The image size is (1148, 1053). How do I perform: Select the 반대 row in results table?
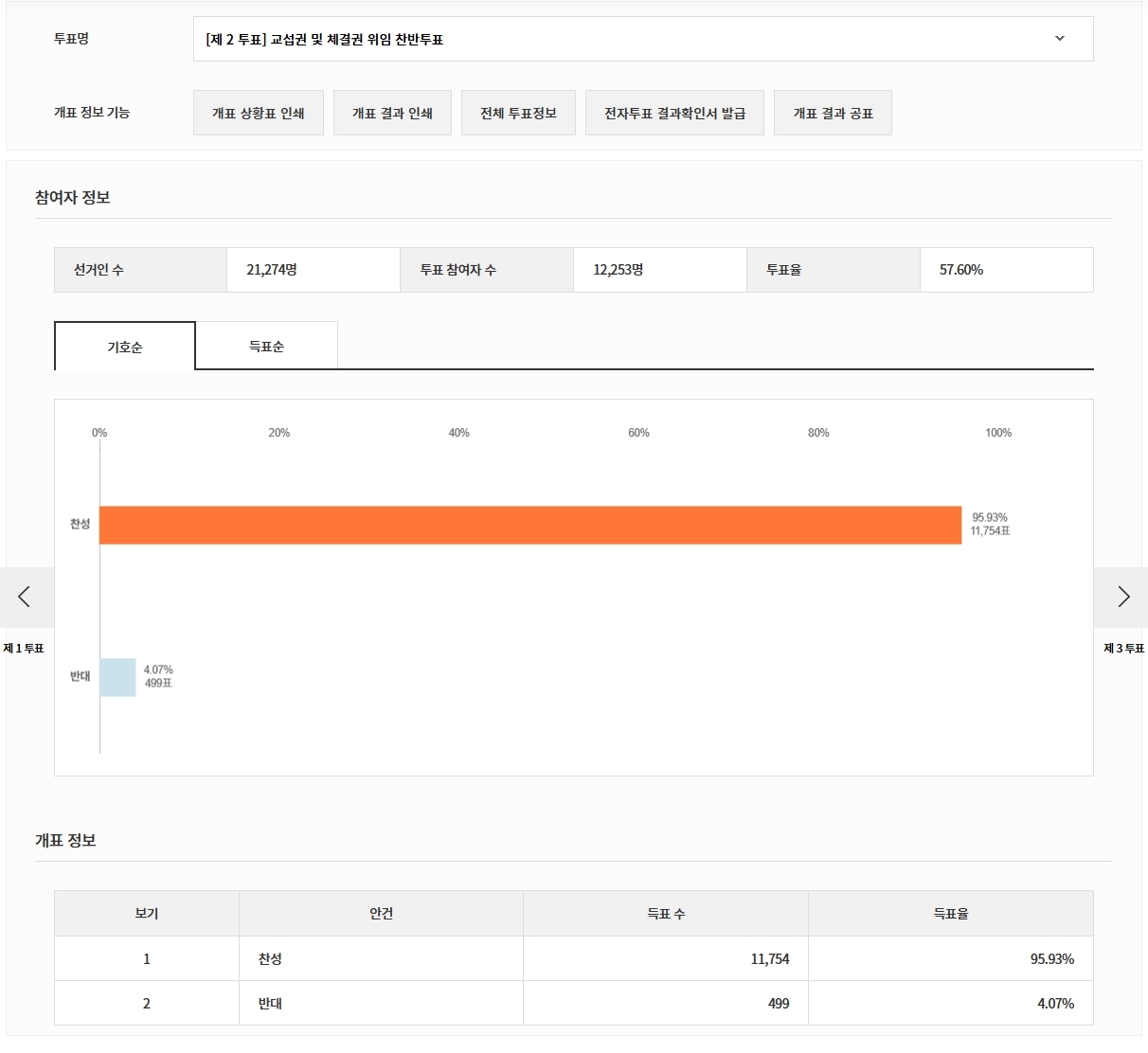tap(270, 1004)
